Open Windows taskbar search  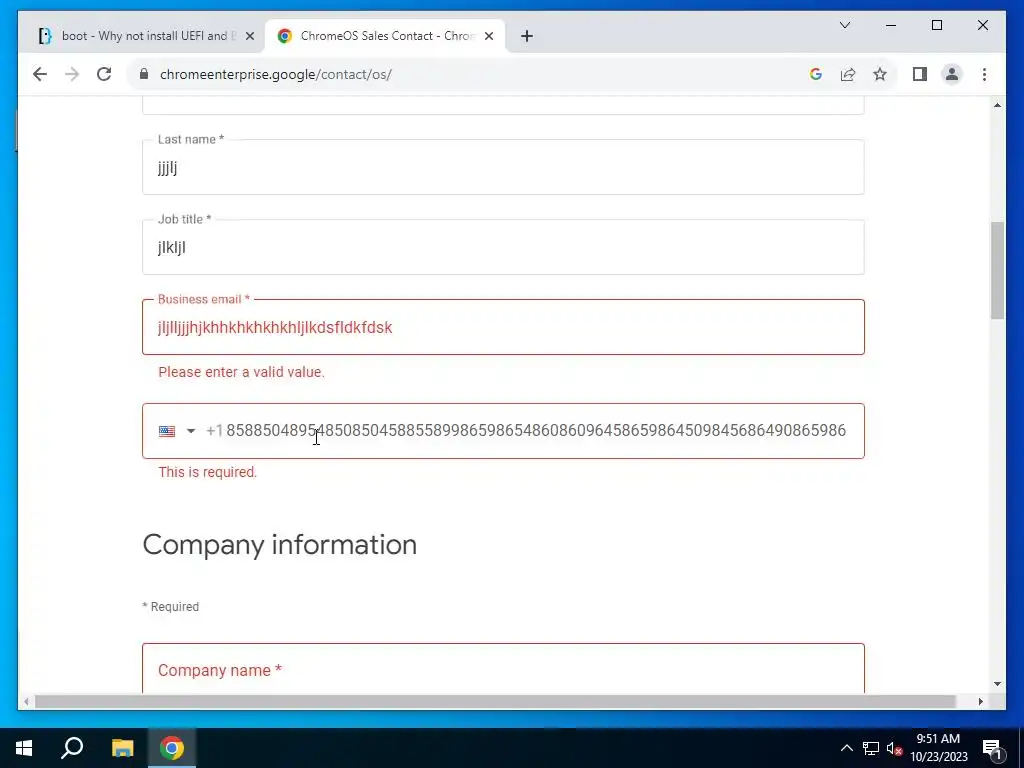(72, 748)
